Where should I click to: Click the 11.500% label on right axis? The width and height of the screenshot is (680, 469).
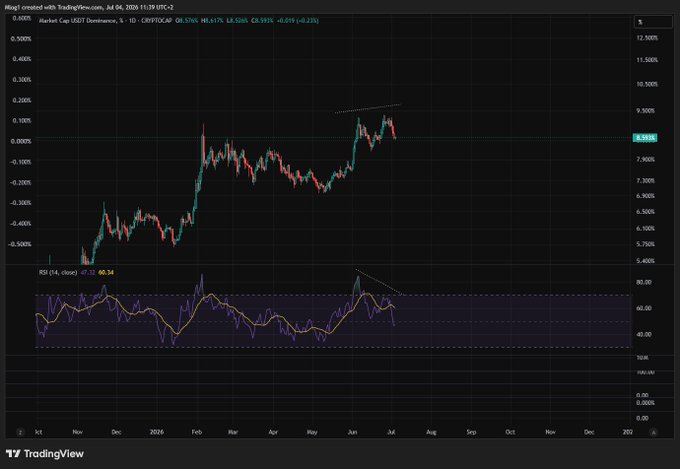(x=647, y=60)
